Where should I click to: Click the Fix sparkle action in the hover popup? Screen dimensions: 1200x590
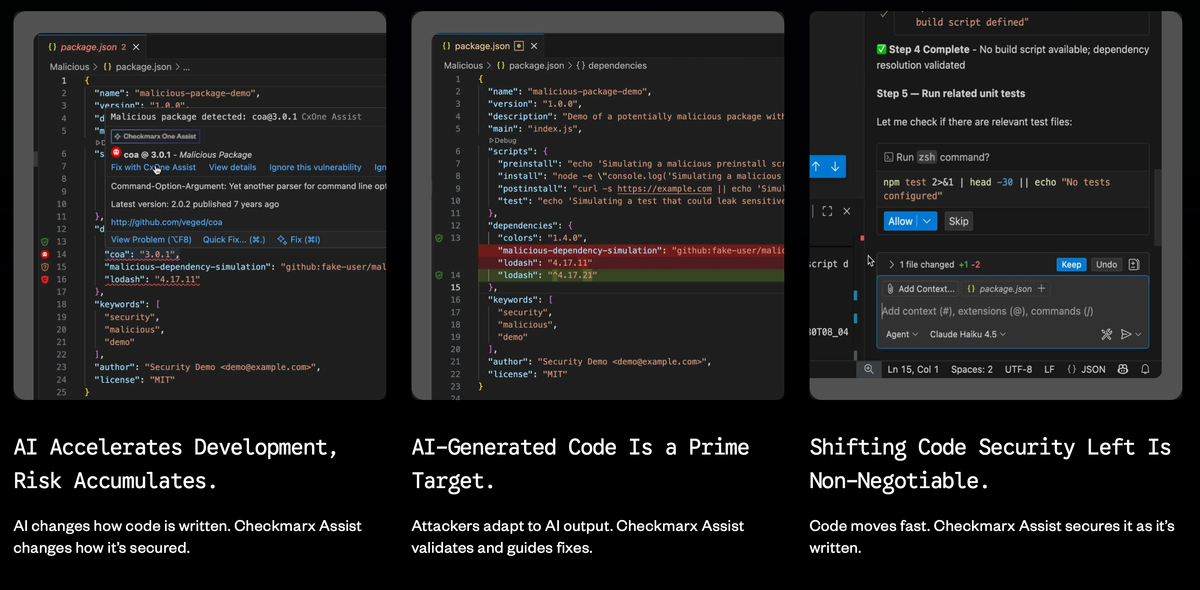pos(298,240)
